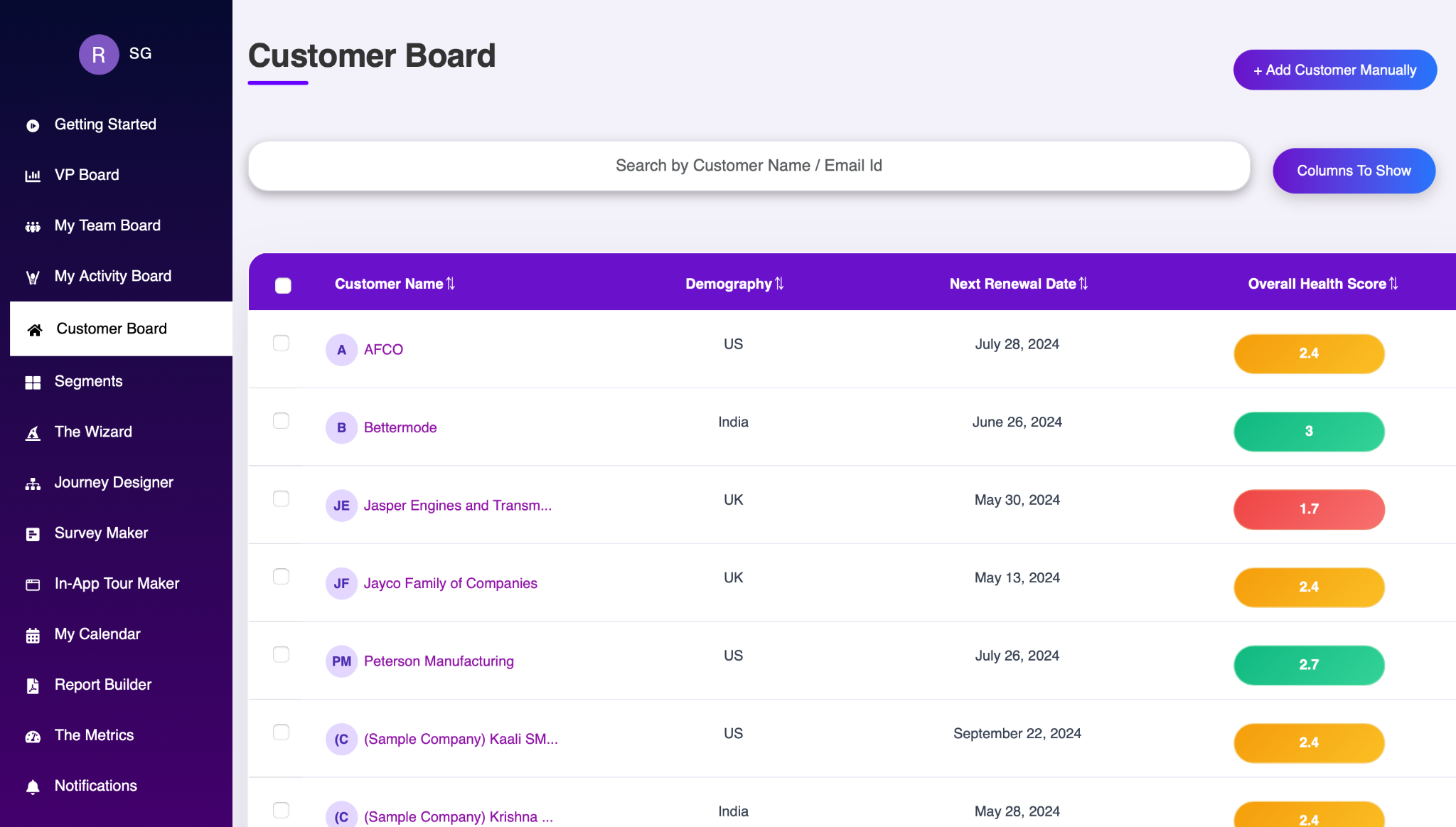Click the VP Board chart icon

point(33,176)
